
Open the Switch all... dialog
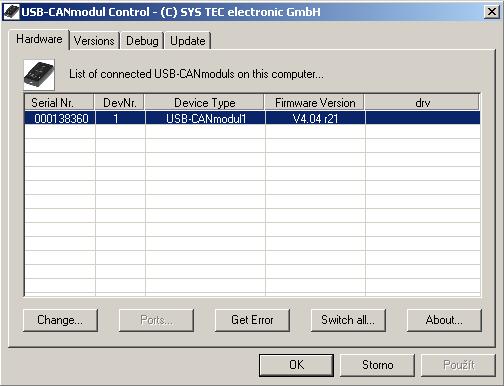coord(348,320)
